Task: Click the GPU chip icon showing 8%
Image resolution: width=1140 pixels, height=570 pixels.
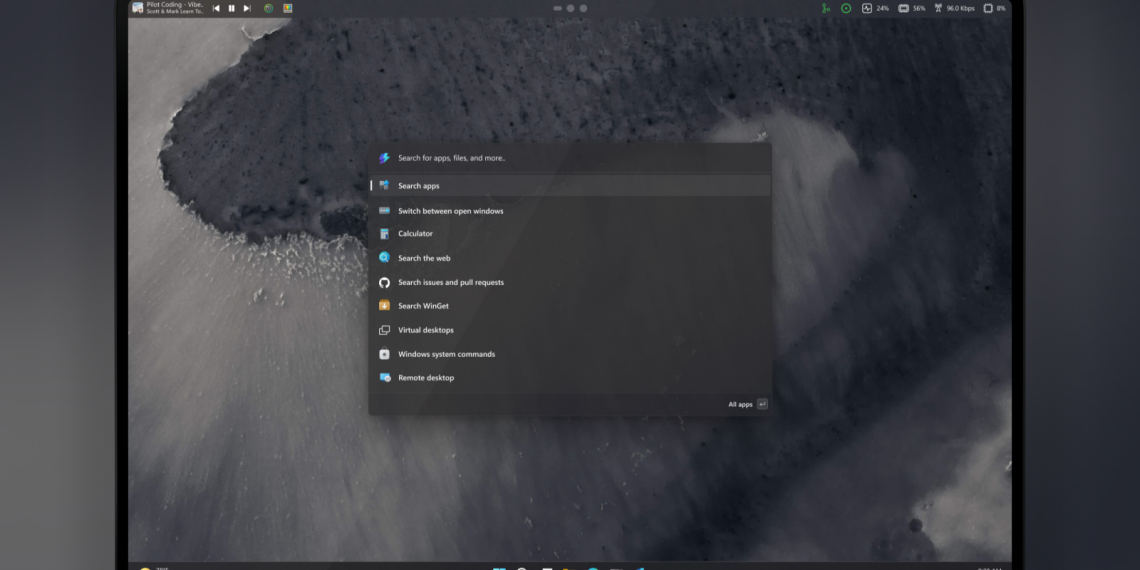Action: point(988,8)
